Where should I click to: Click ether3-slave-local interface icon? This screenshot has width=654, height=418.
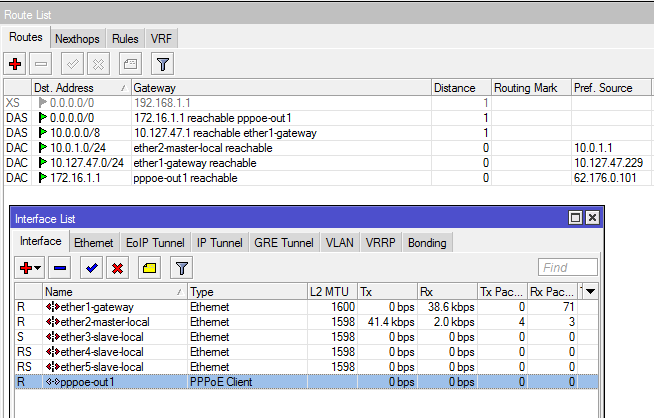[x=53, y=337]
